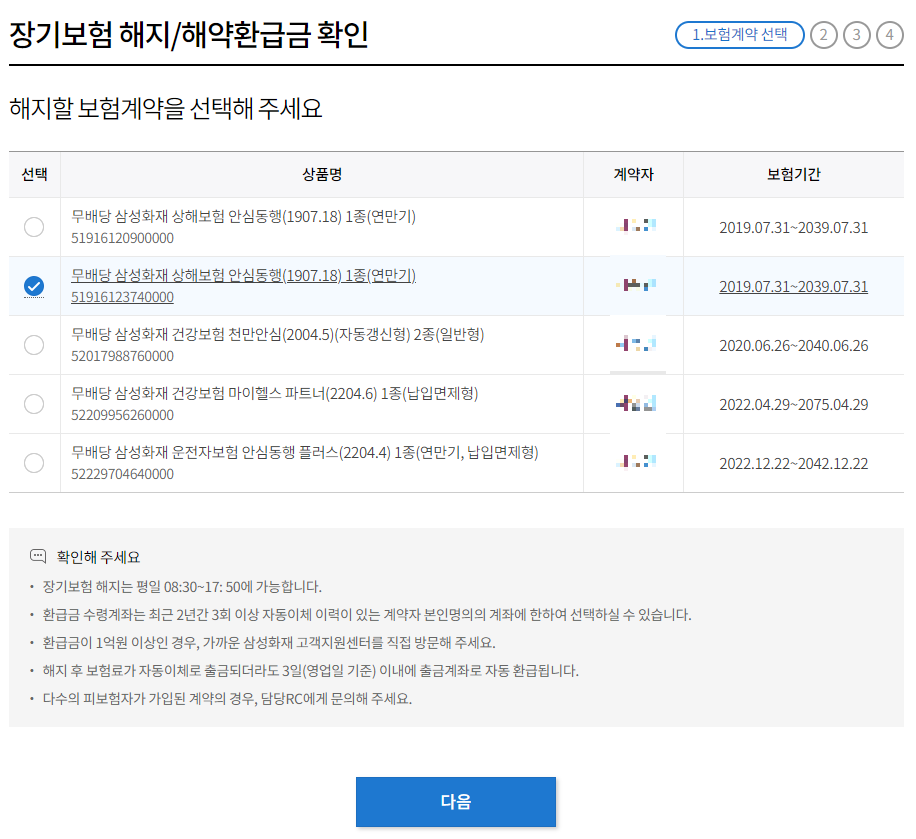Click the blue 다음 button
Screen dimensions: 916x839
[x=456, y=802]
